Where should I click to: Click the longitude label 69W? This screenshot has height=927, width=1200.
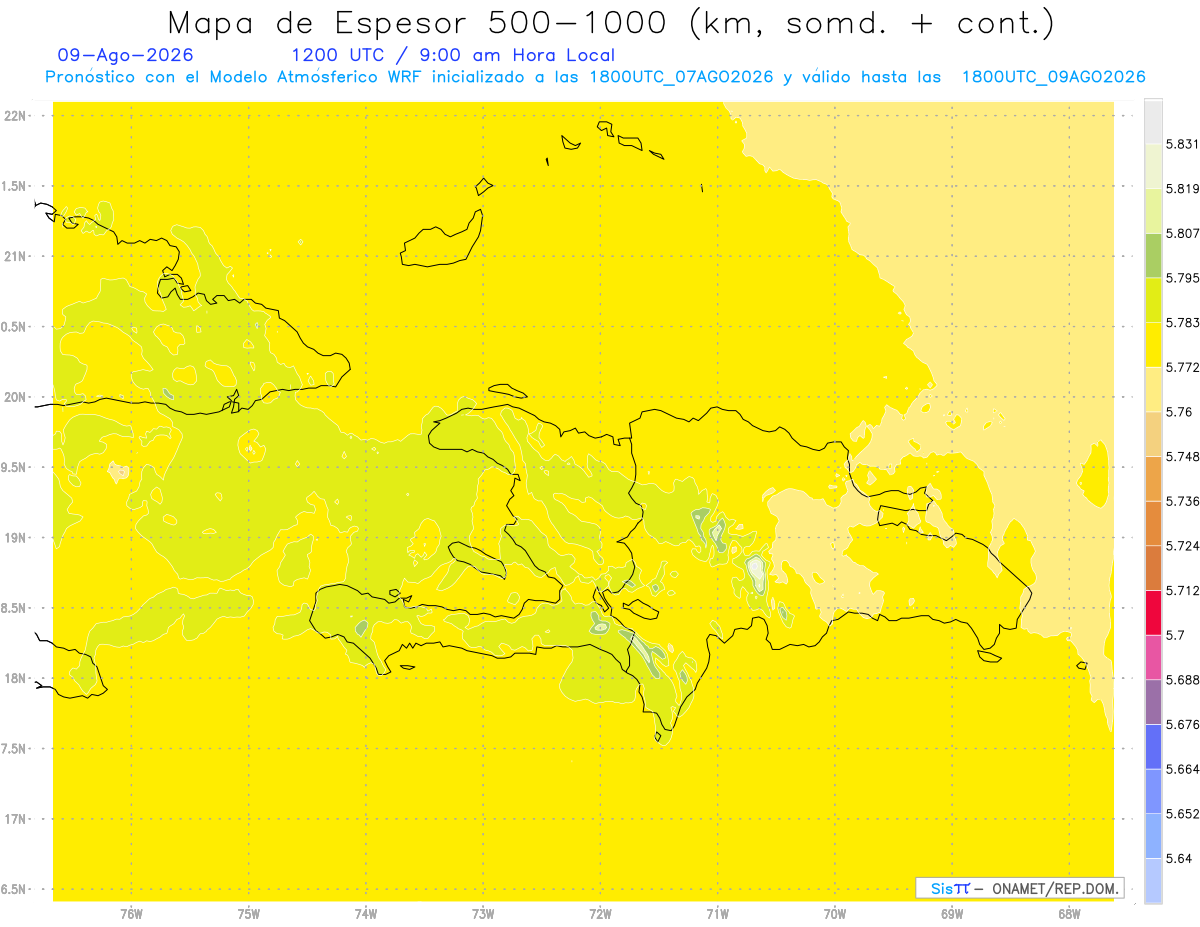[952, 914]
